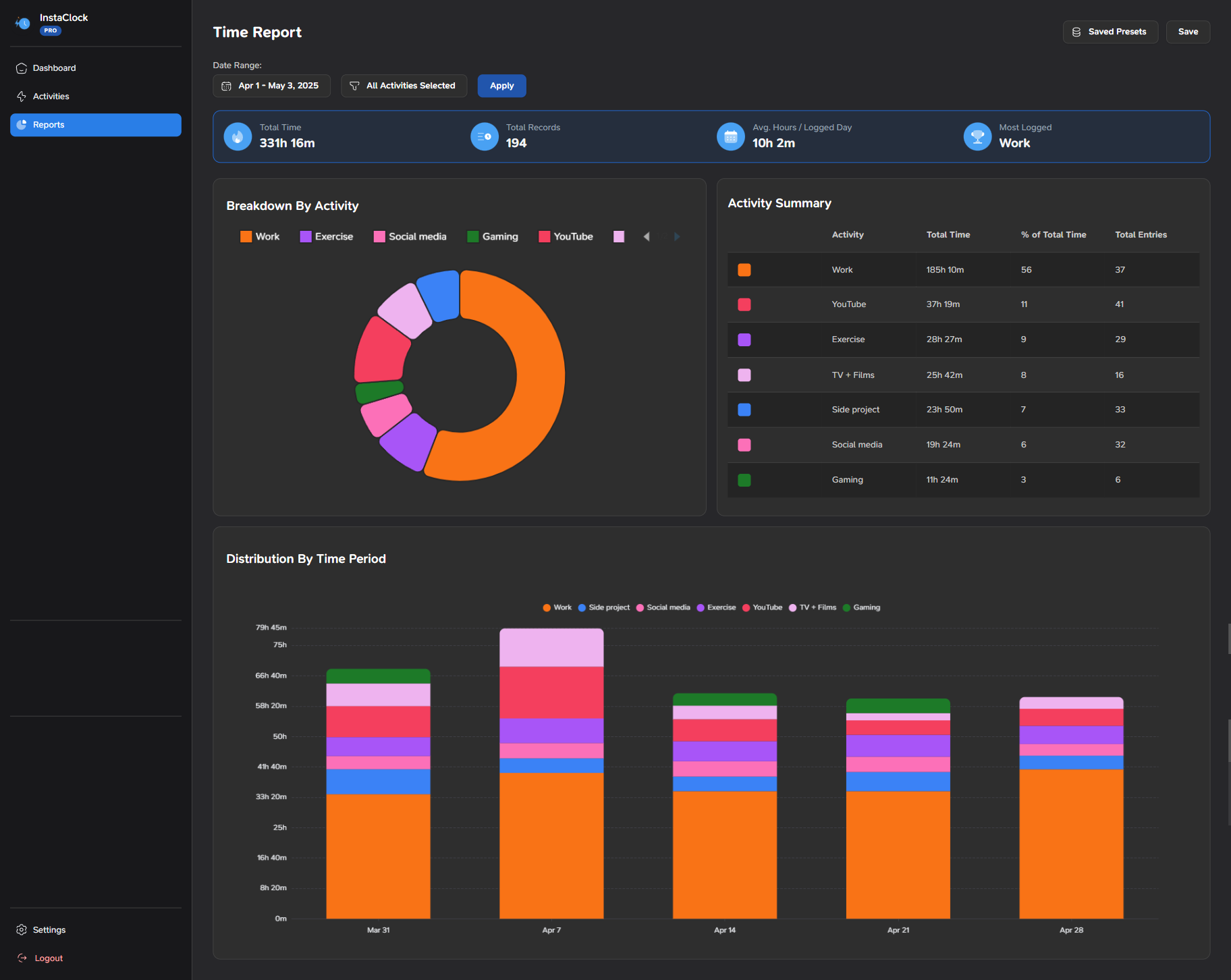The image size is (1231, 980).
Task: Select the Reports sidebar icon
Action: 21,124
